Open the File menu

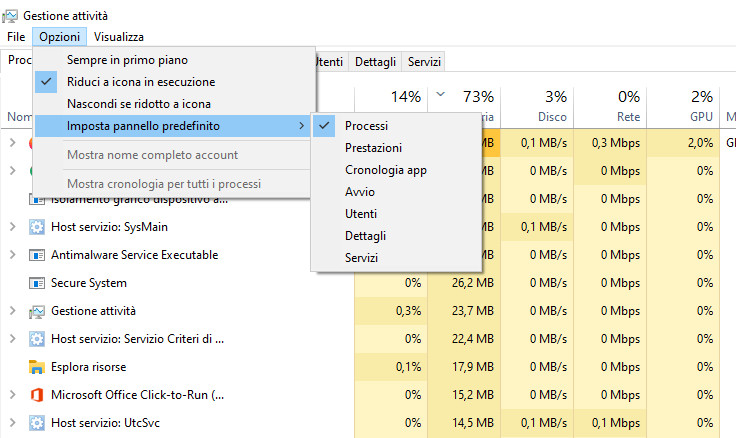point(16,36)
